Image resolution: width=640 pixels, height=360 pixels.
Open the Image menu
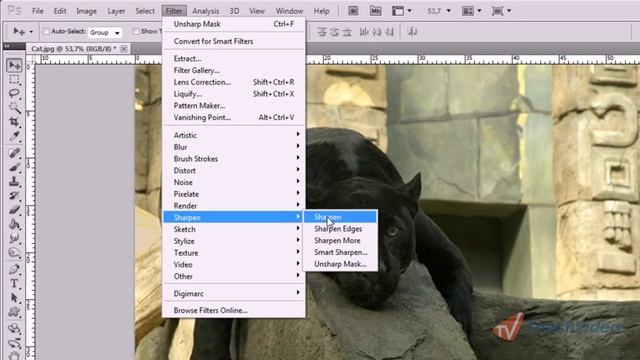click(x=87, y=11)
